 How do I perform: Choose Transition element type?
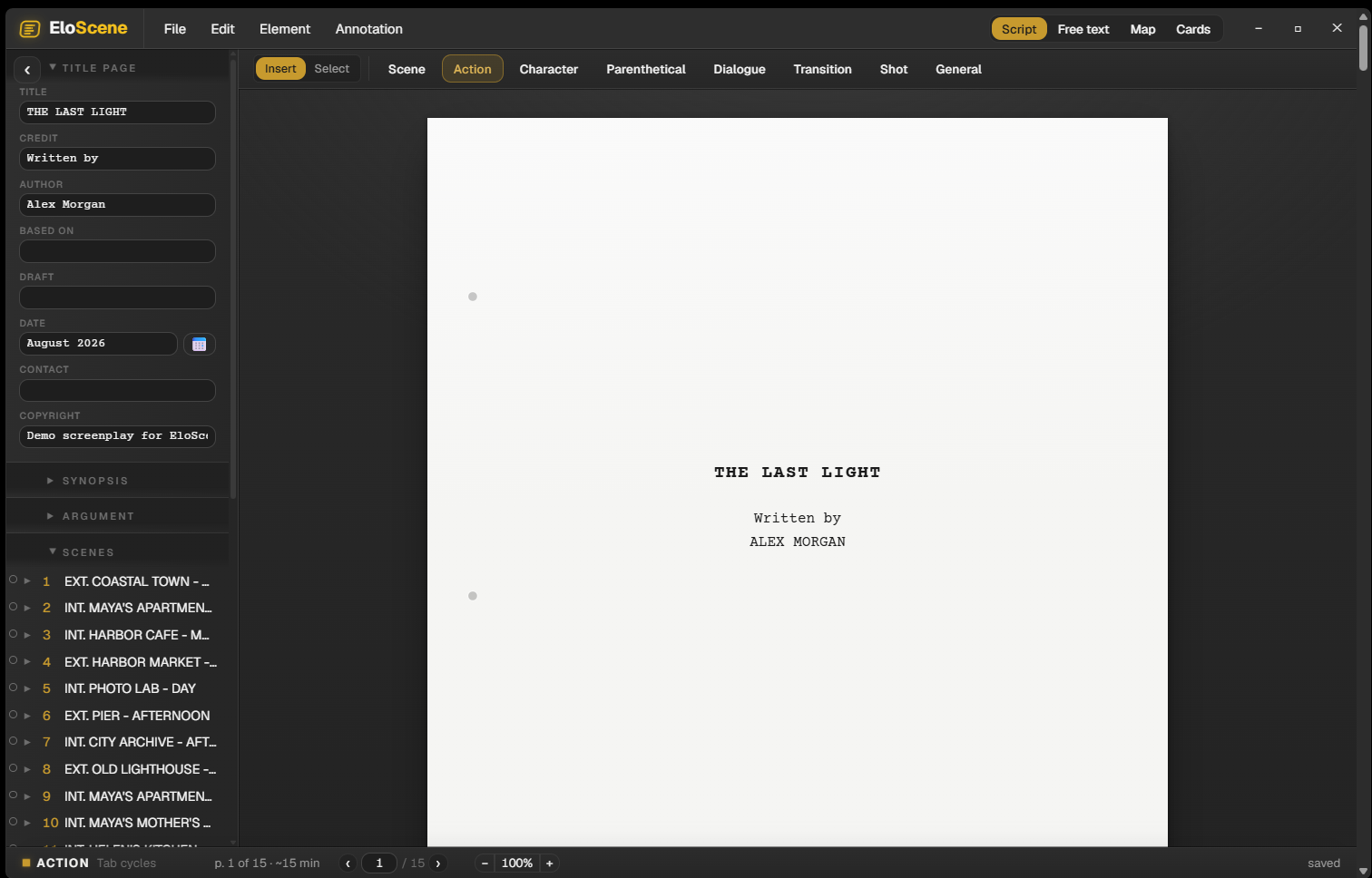pyautogui.click(x=823, y=69)
